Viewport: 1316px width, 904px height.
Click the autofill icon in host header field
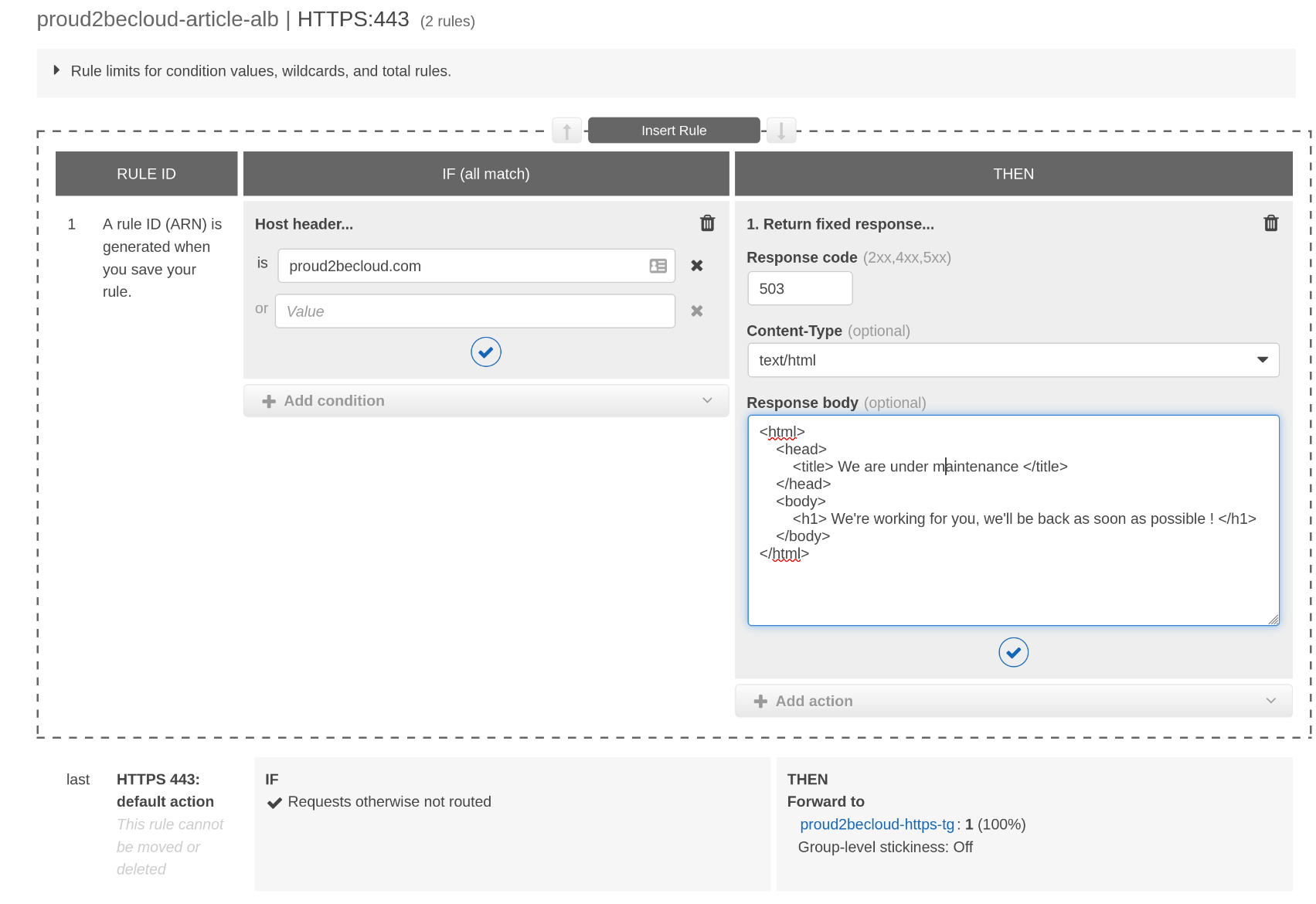coord(658,266)
